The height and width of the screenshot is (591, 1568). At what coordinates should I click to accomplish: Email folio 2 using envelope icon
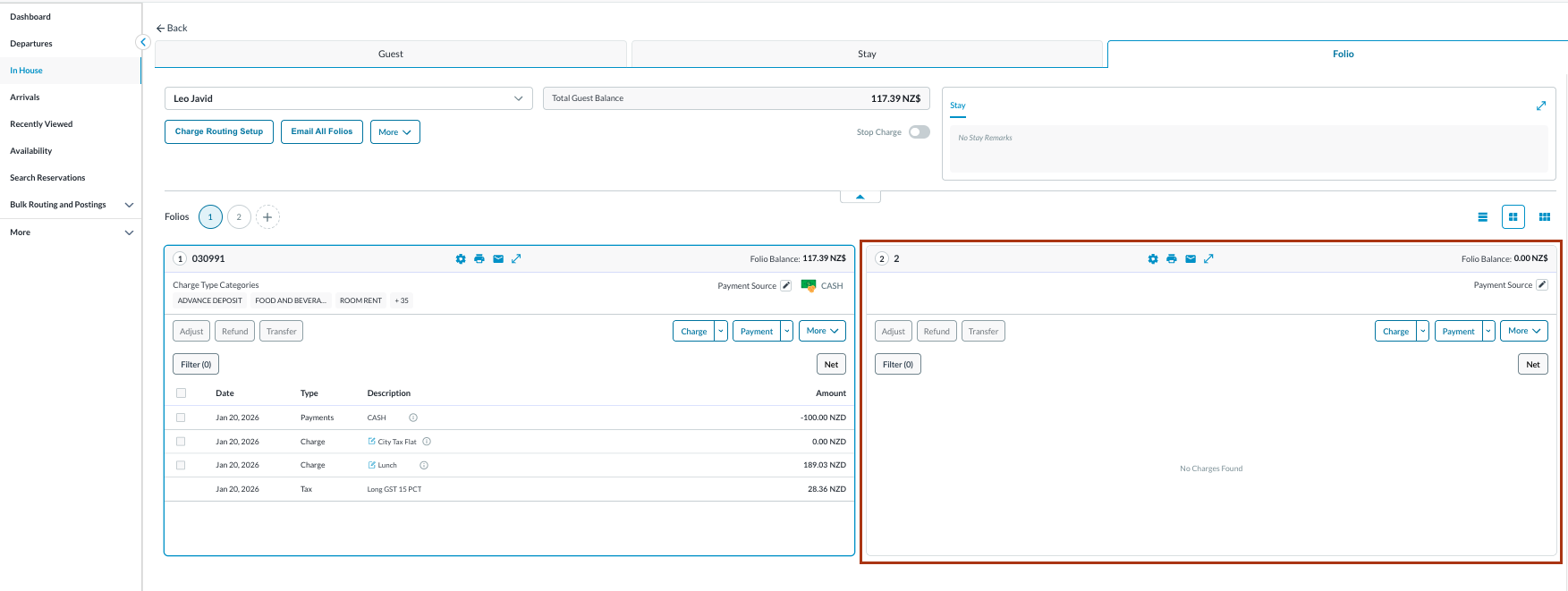[x=1191, y=259]
